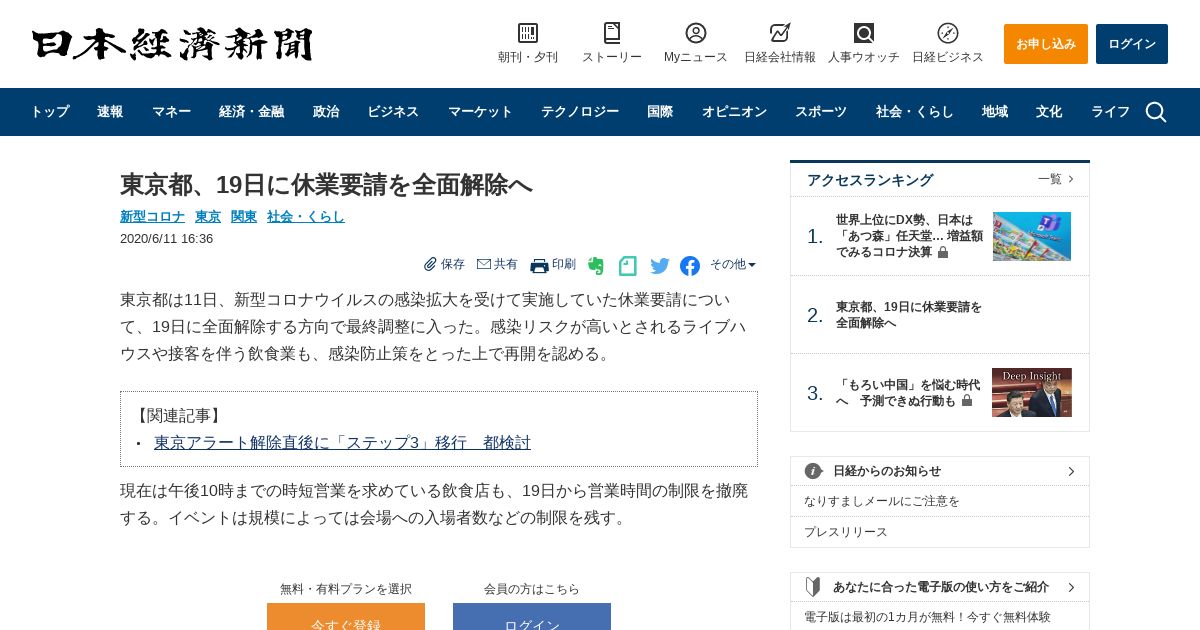Open the 新型コロナ topic tag

pyautogui.click(x=152, y=216)
